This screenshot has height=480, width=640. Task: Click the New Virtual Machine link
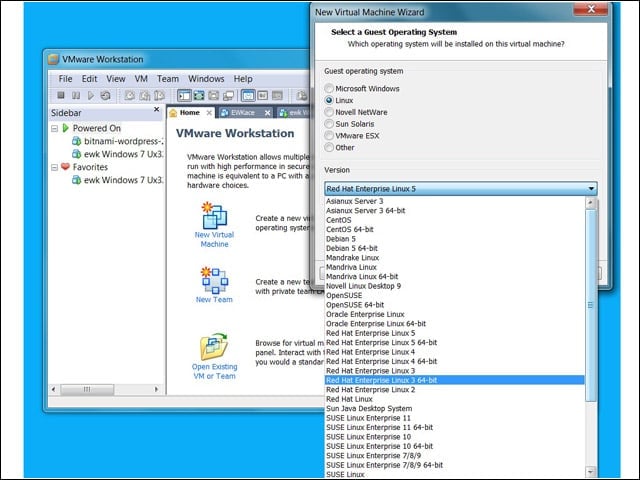click(214, 240)
